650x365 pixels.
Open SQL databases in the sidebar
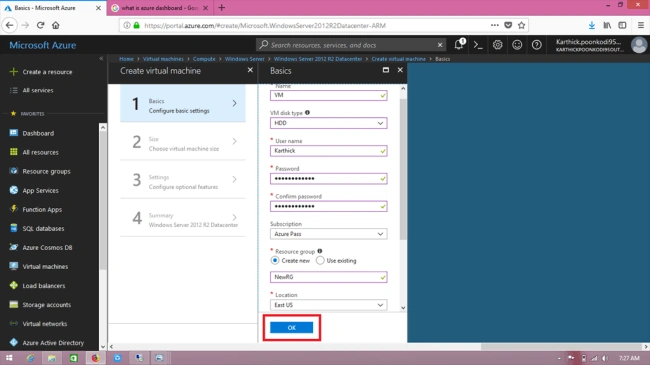pos(43,229)
